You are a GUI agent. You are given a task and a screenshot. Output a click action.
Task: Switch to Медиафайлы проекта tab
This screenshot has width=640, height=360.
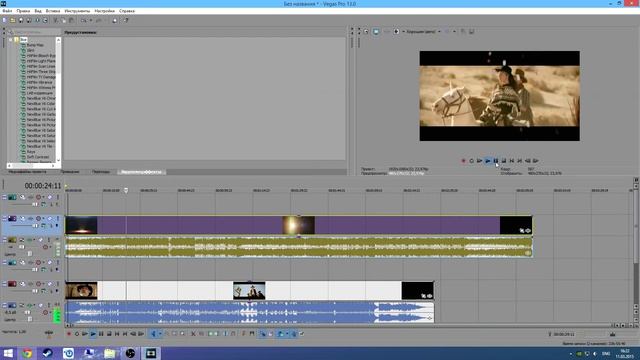tap(27, 172)
